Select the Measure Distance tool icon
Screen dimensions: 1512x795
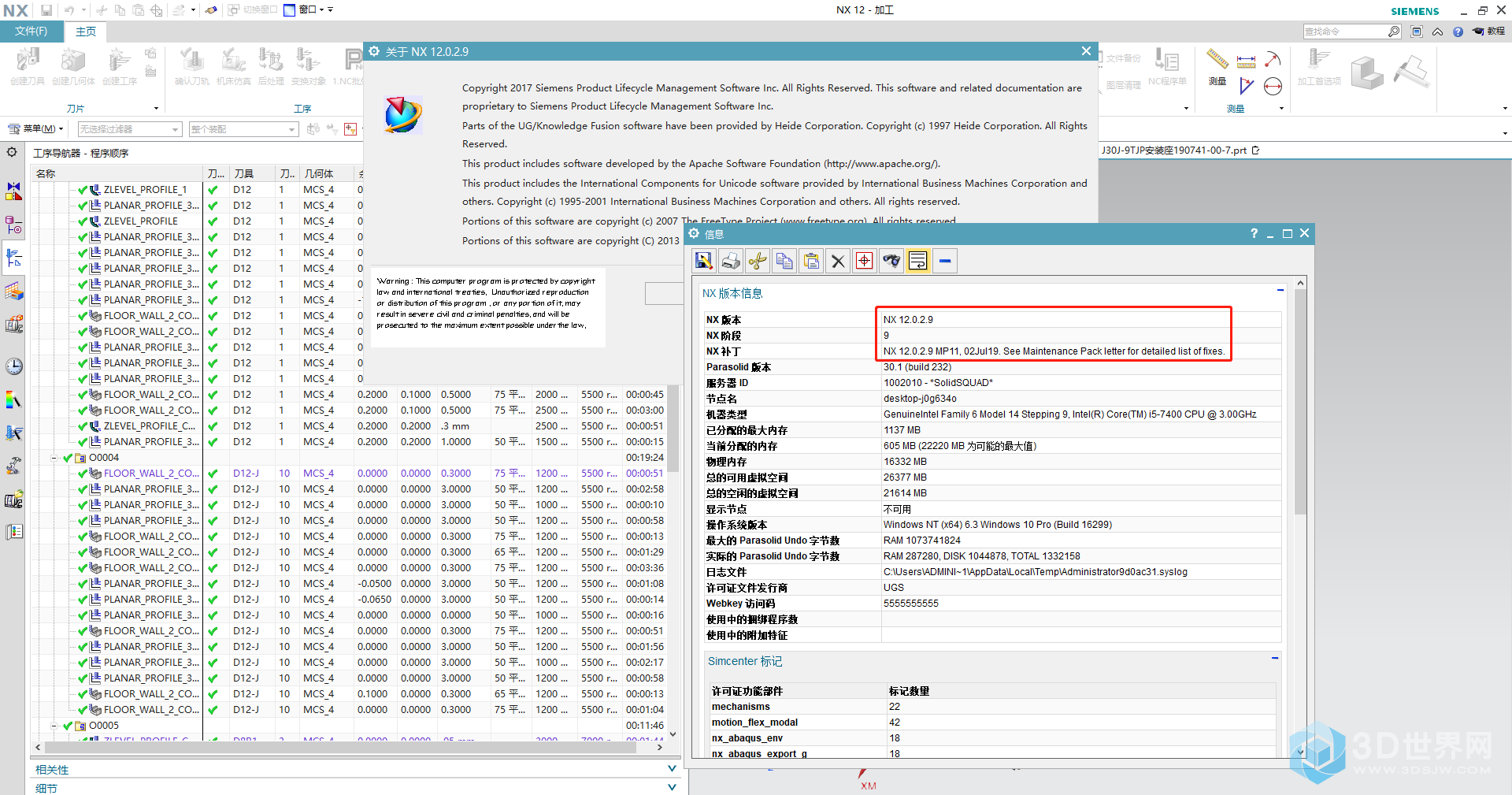[1246, 61]
